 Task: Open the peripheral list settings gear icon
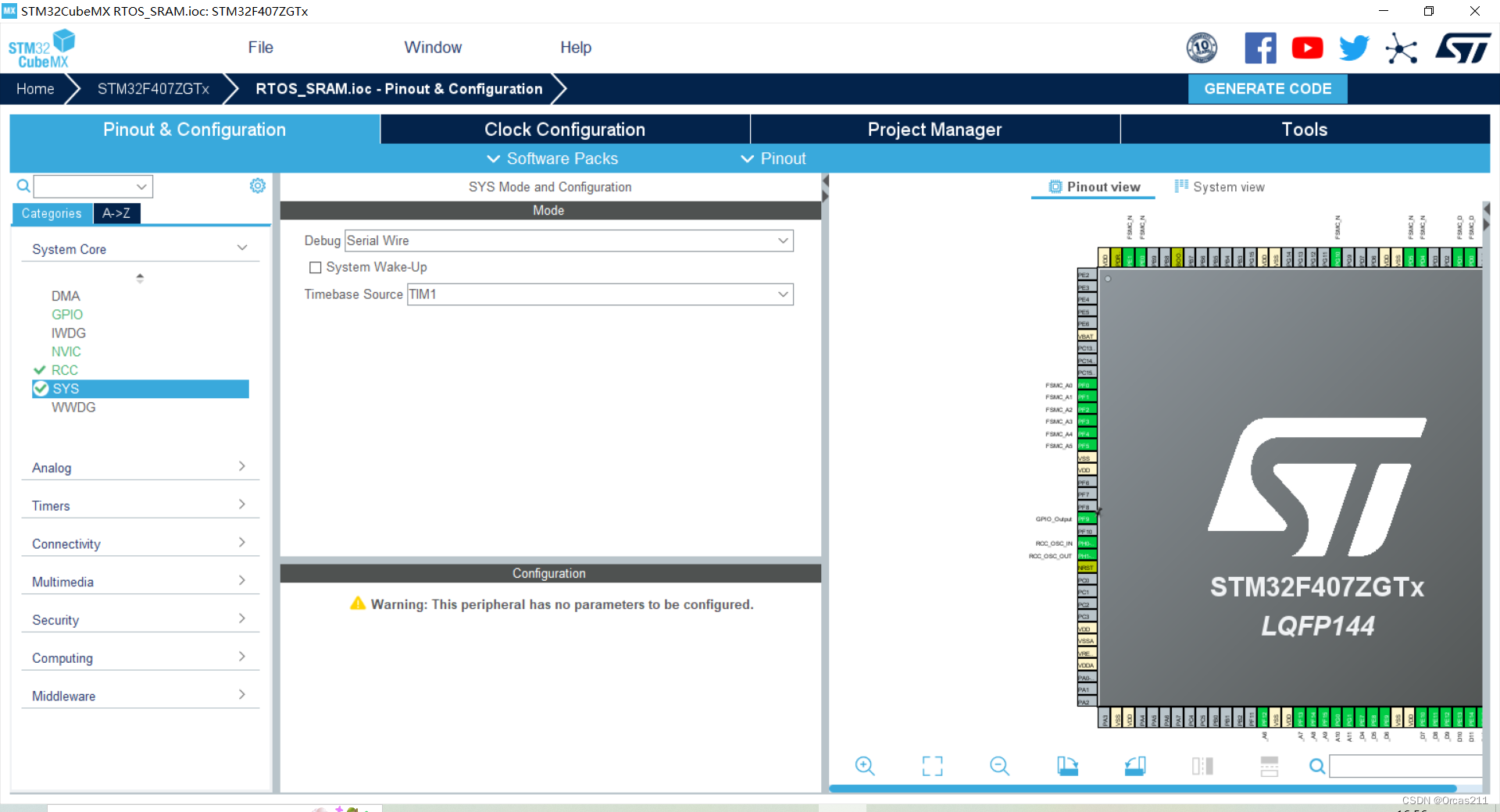(x=258, y=186)
